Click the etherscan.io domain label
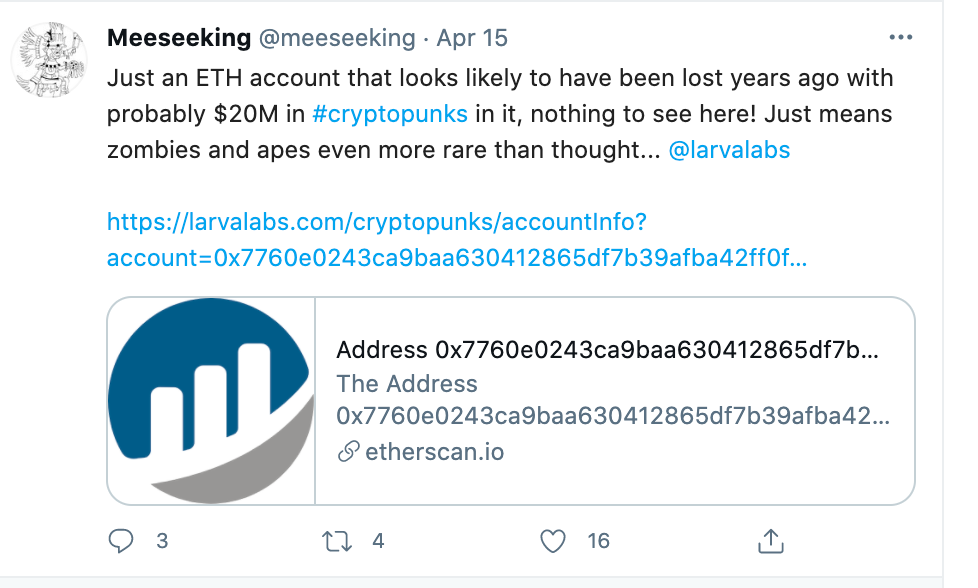 (x=435, y=452)
